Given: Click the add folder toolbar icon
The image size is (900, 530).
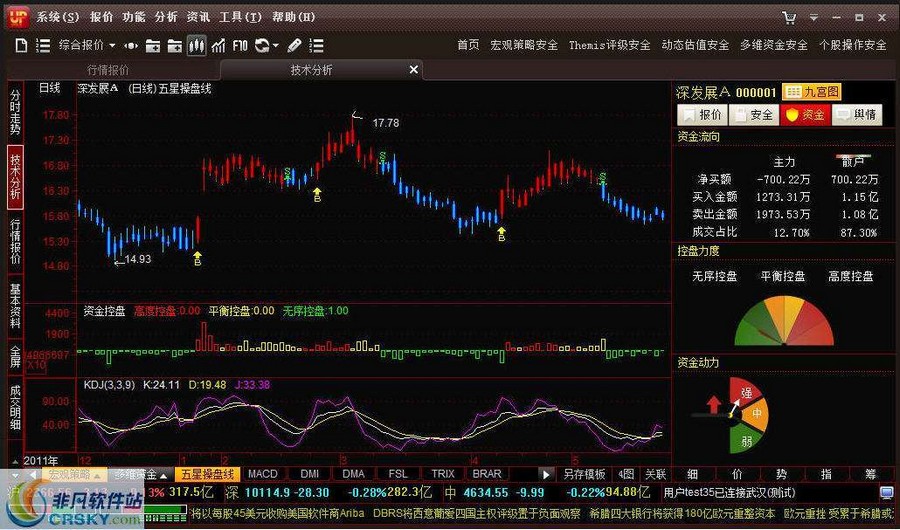Looking at the screenshot, I should (153, 45).
